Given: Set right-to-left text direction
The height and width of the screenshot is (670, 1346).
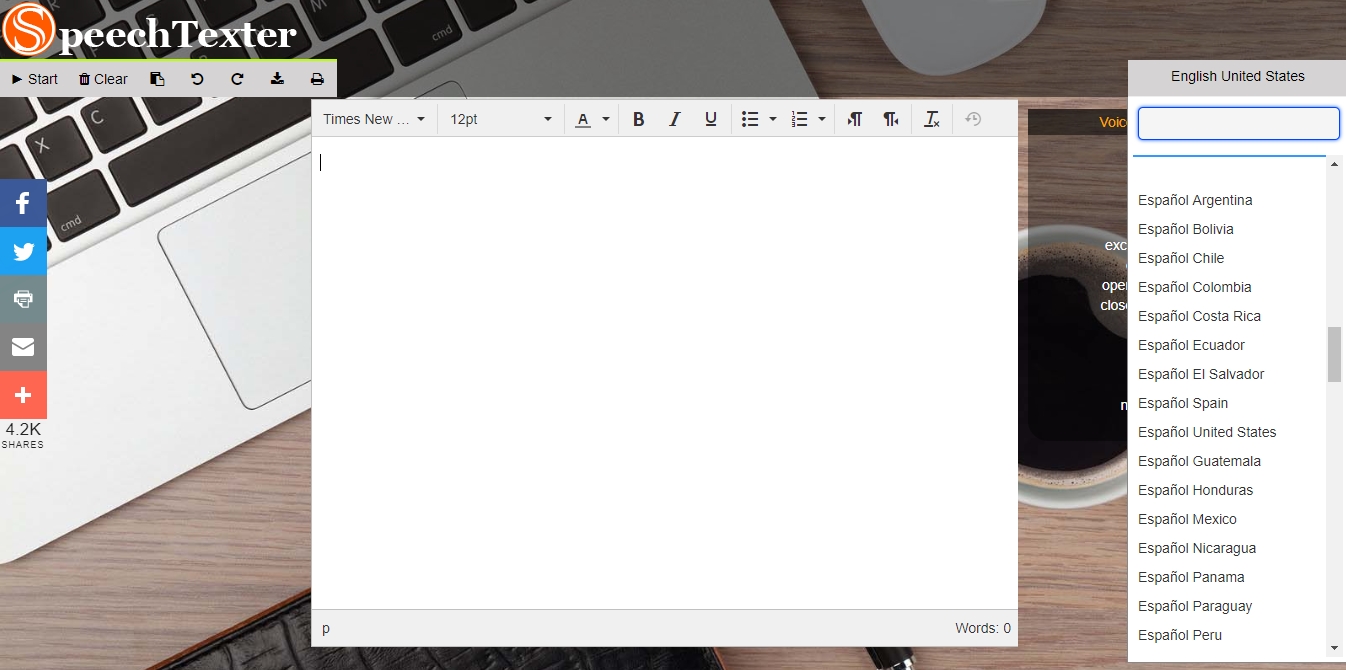Looking at the screenshot, I should (x=891, y=119).
